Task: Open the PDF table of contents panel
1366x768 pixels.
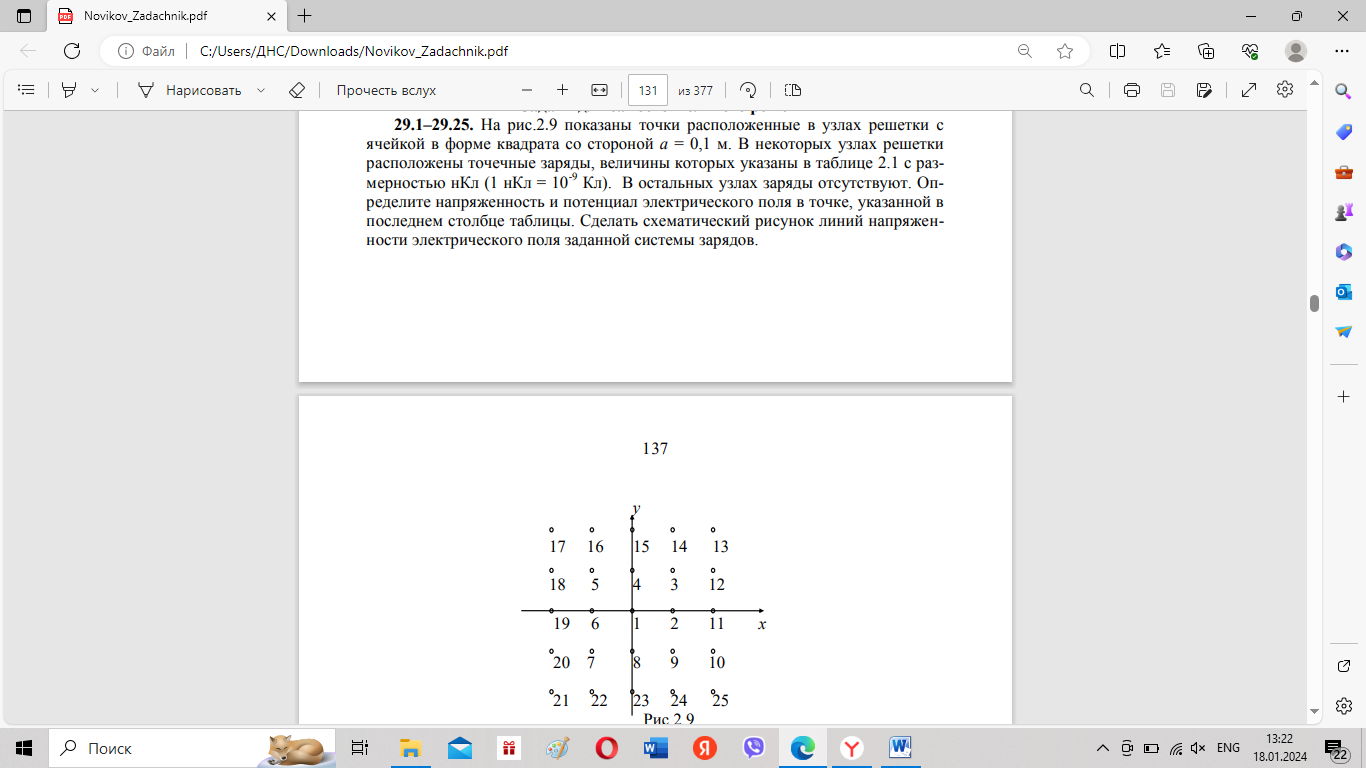Action: pos(27,90)
